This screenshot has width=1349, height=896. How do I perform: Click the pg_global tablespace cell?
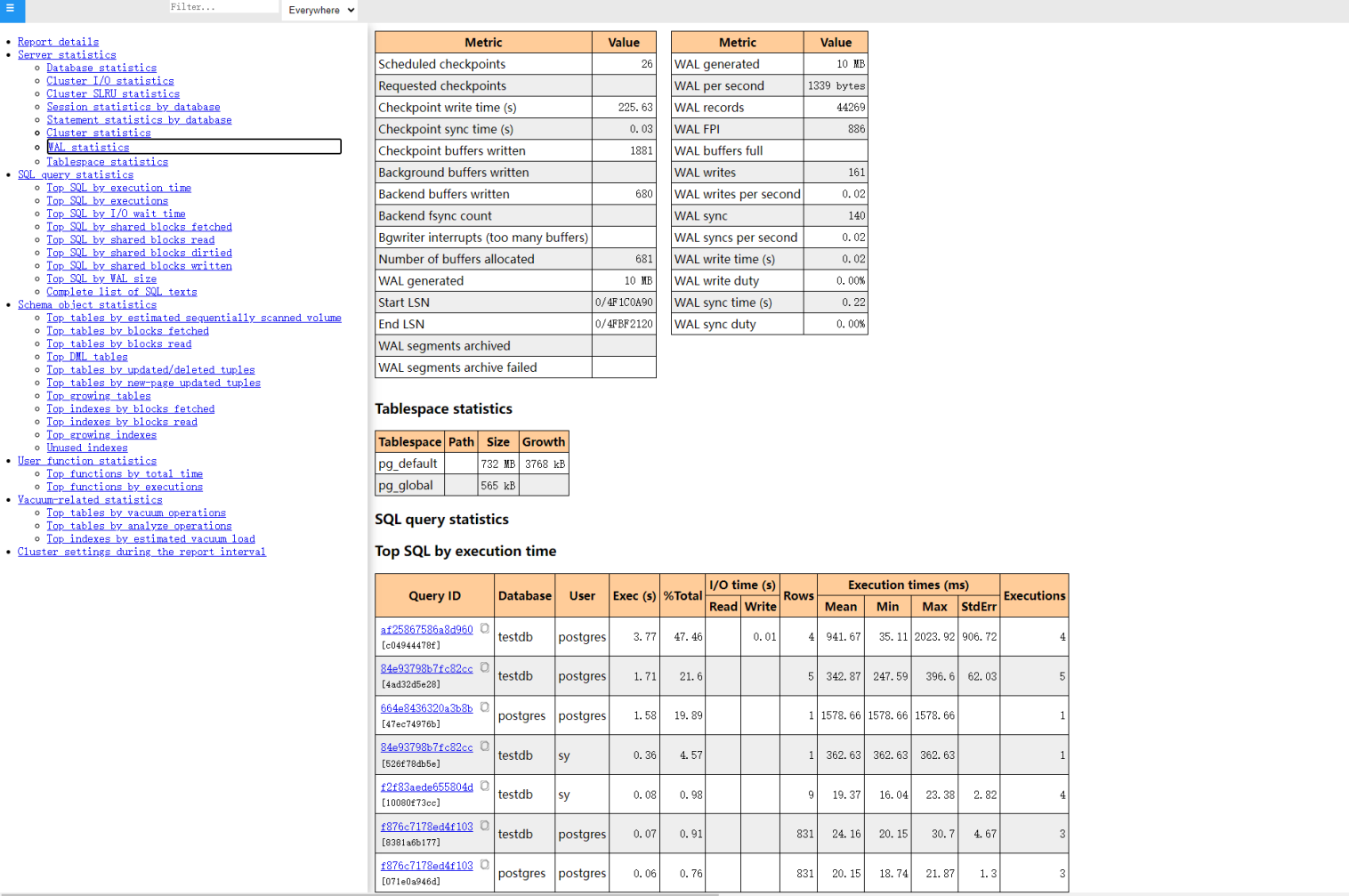click(410, 486)
